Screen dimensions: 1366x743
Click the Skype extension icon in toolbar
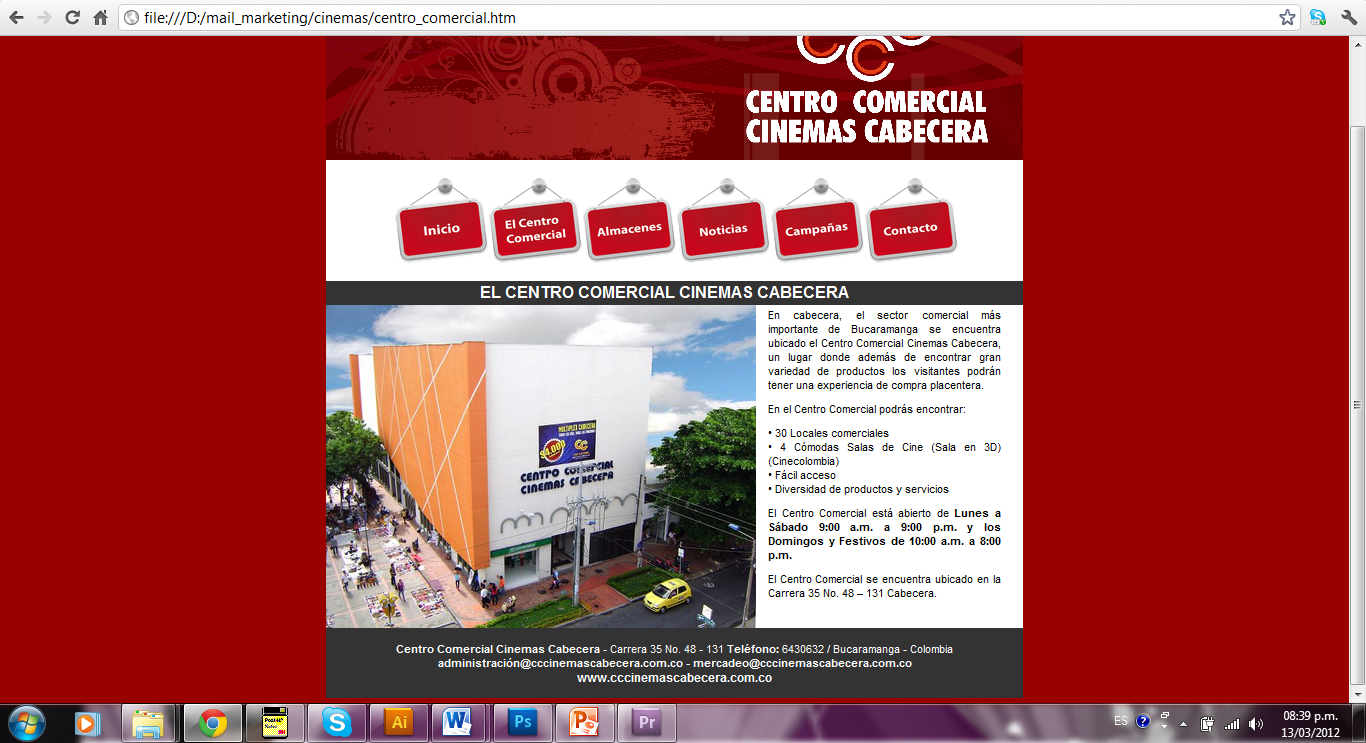coord(1318,17)
